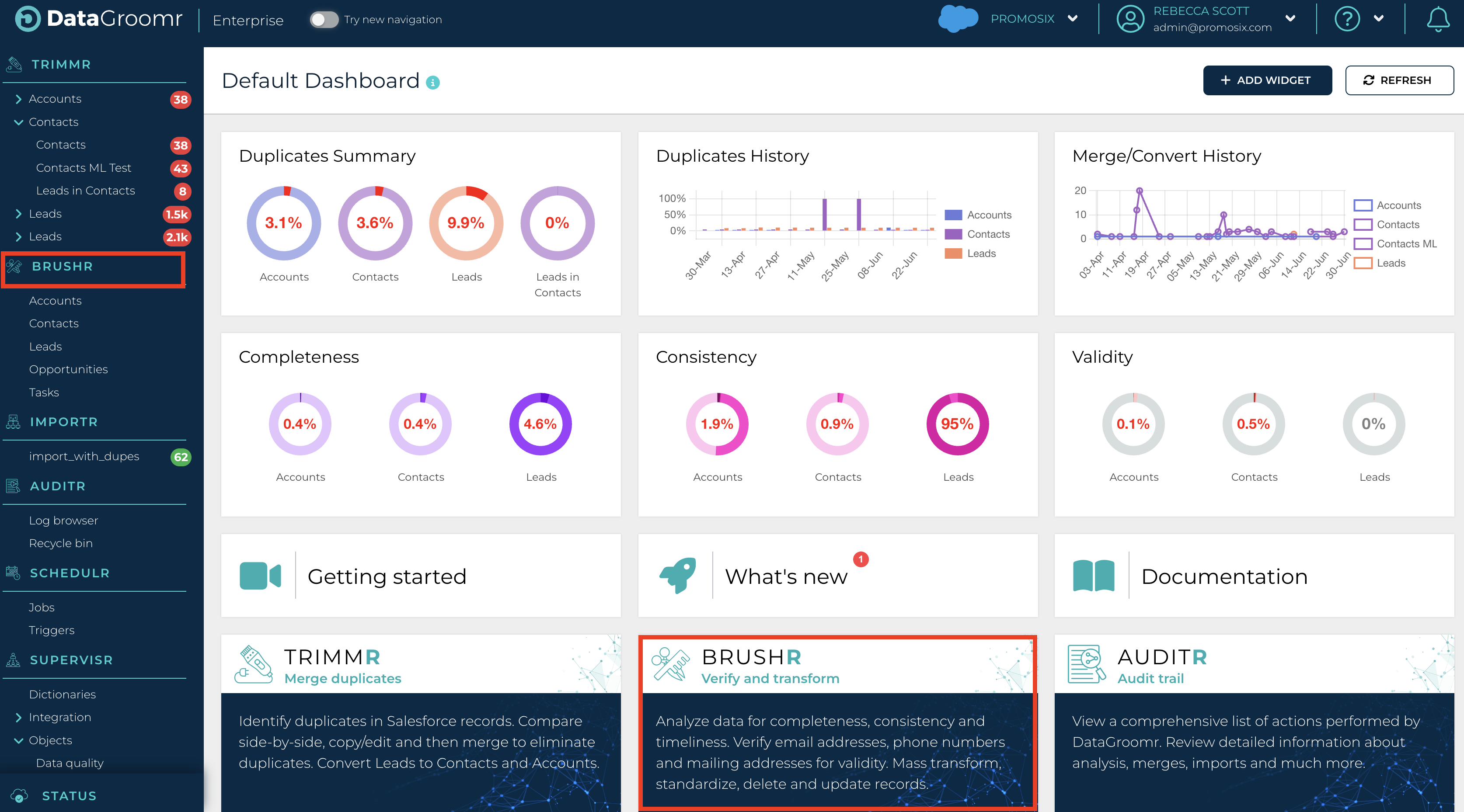Enable the Try new navigation toggle
The image size is (1464, 812).
point(324,20)
